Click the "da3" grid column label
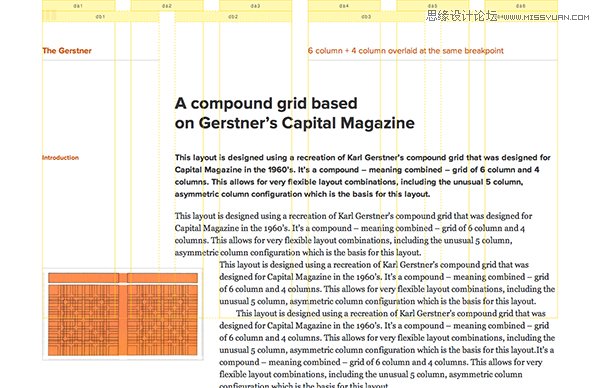Viewport: 600px width, 388px height. point(255,6)
